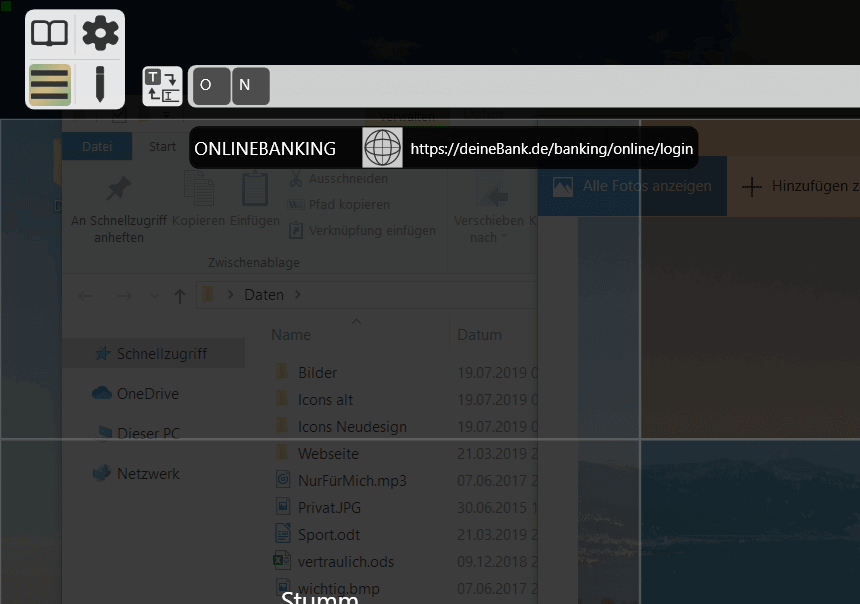Click the document icon of Sport.odt
This screenshot has height=604, width=860.
[282, 533]
